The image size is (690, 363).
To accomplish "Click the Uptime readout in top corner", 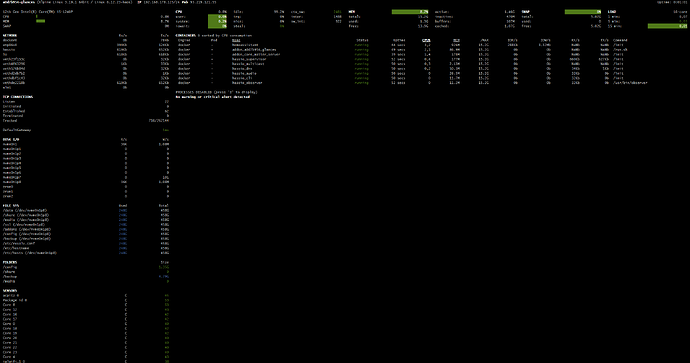I will point(672,2).
